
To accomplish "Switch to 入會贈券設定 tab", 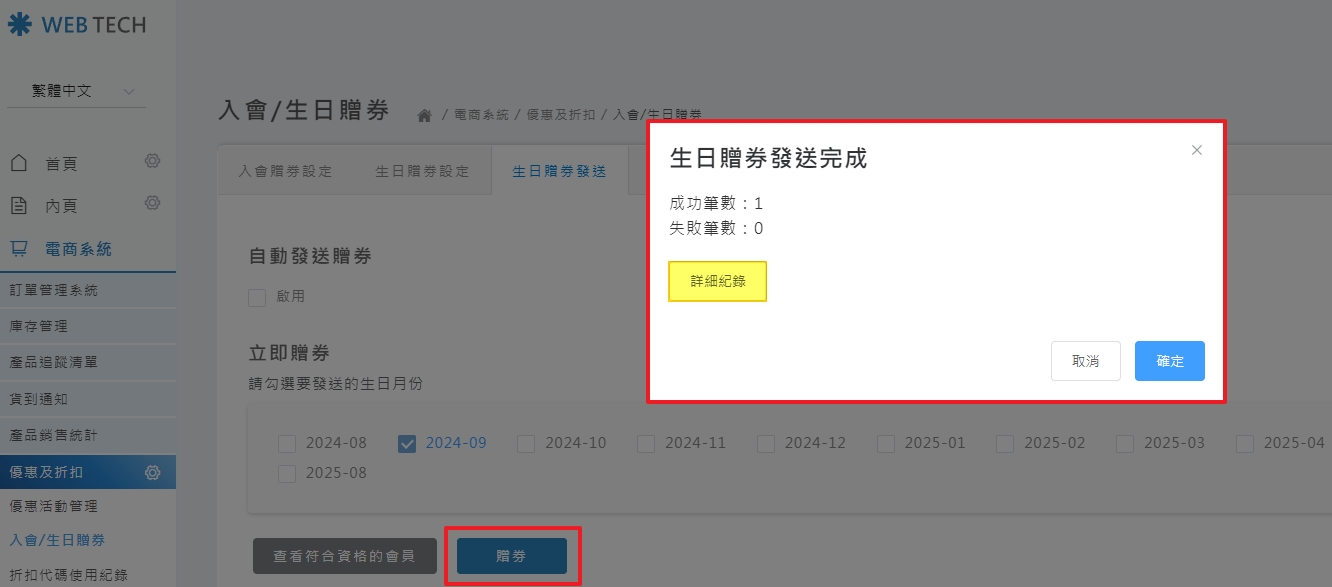I will [285, 171].
